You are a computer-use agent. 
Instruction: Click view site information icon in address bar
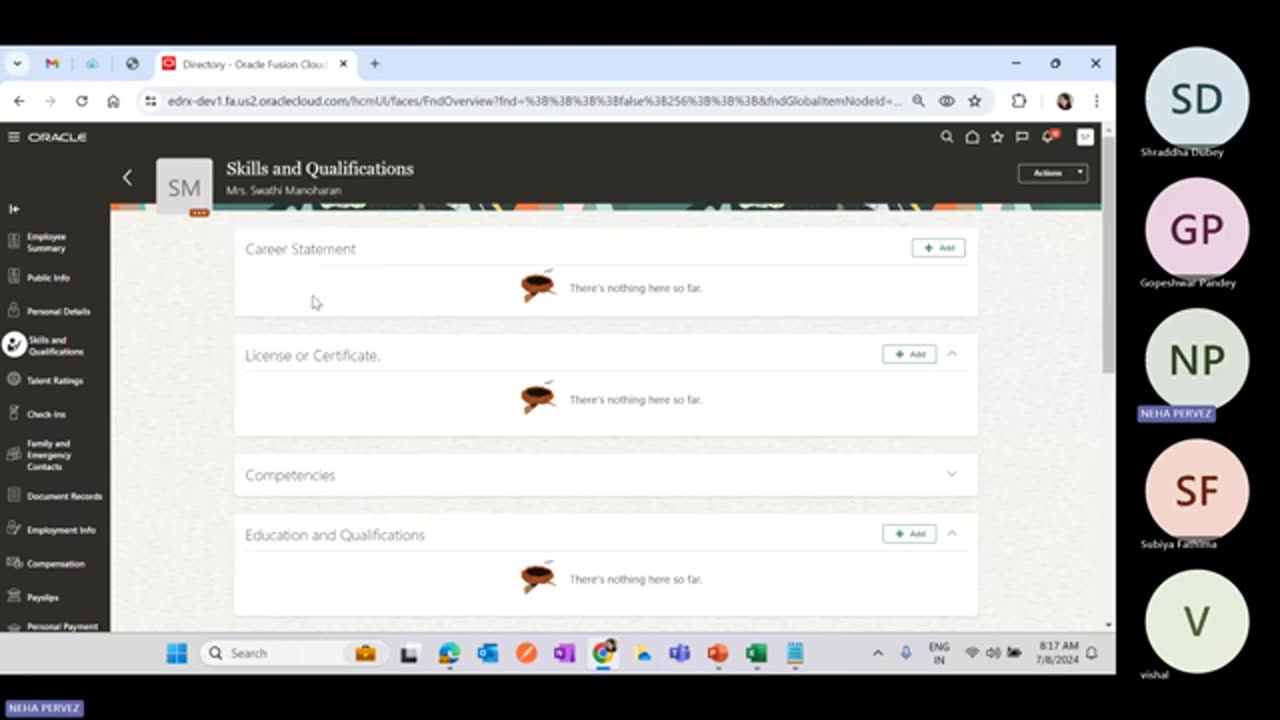[x=150, y=101]
